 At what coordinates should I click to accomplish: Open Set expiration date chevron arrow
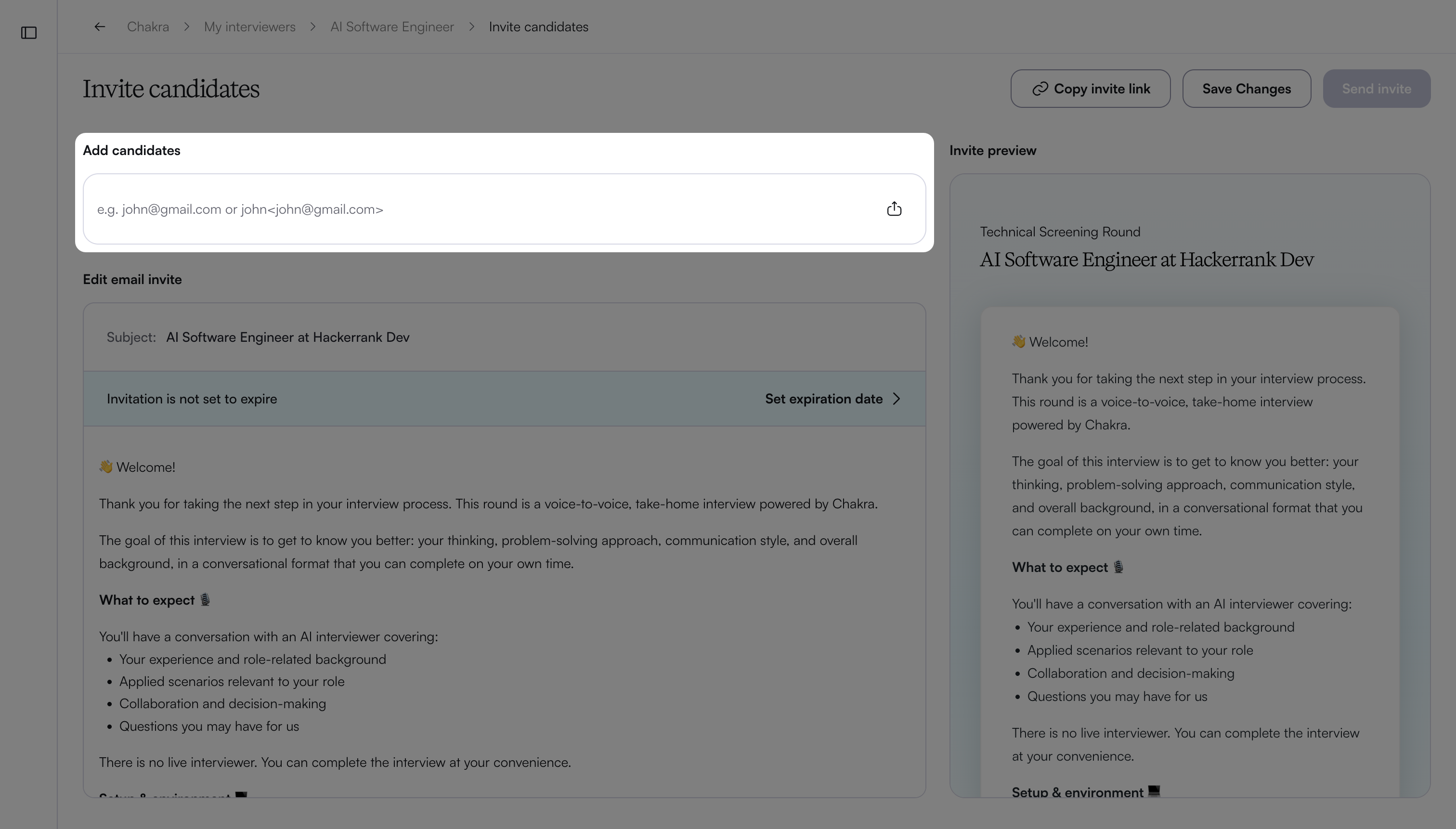pyautogui.click(x=897, y=399)
